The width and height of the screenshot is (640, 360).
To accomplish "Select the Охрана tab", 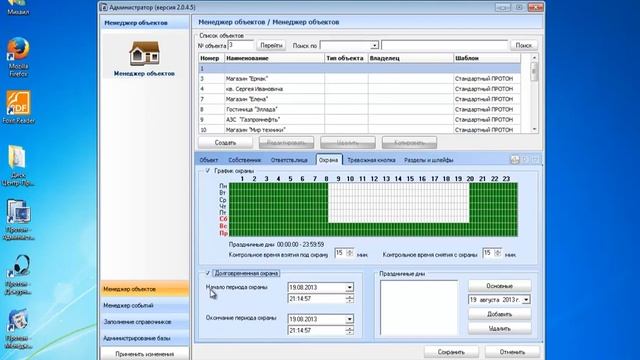I will tap(329, 160).
